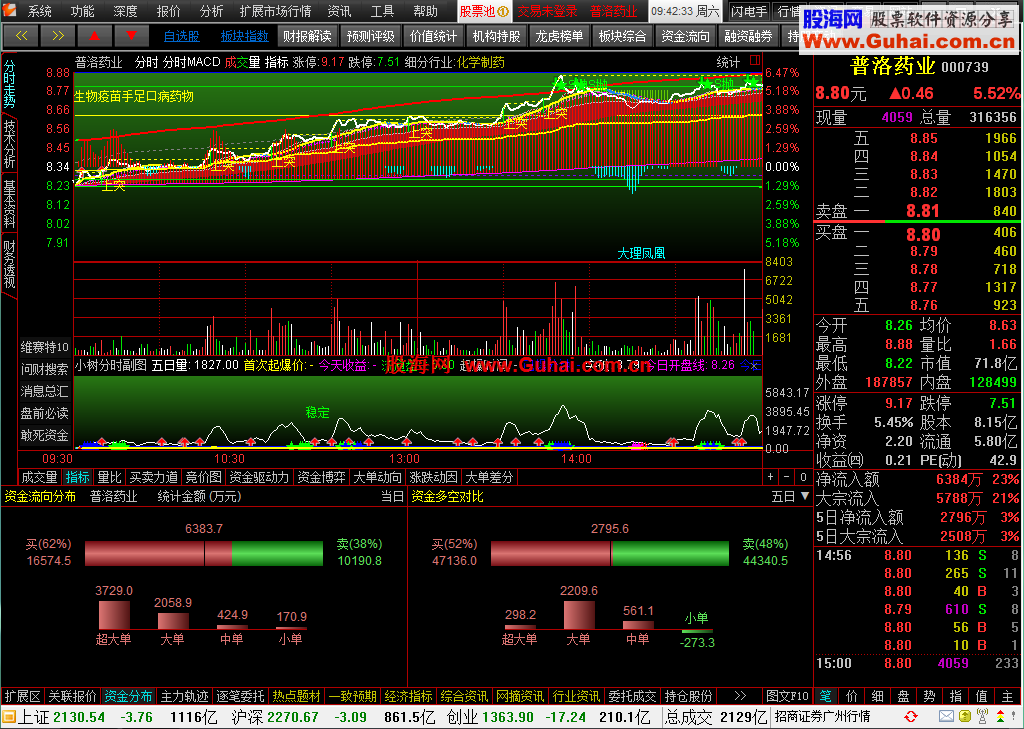Screen dimensions: 1024x729
Task: Click the red down triangle button
Action: [131, 36]
